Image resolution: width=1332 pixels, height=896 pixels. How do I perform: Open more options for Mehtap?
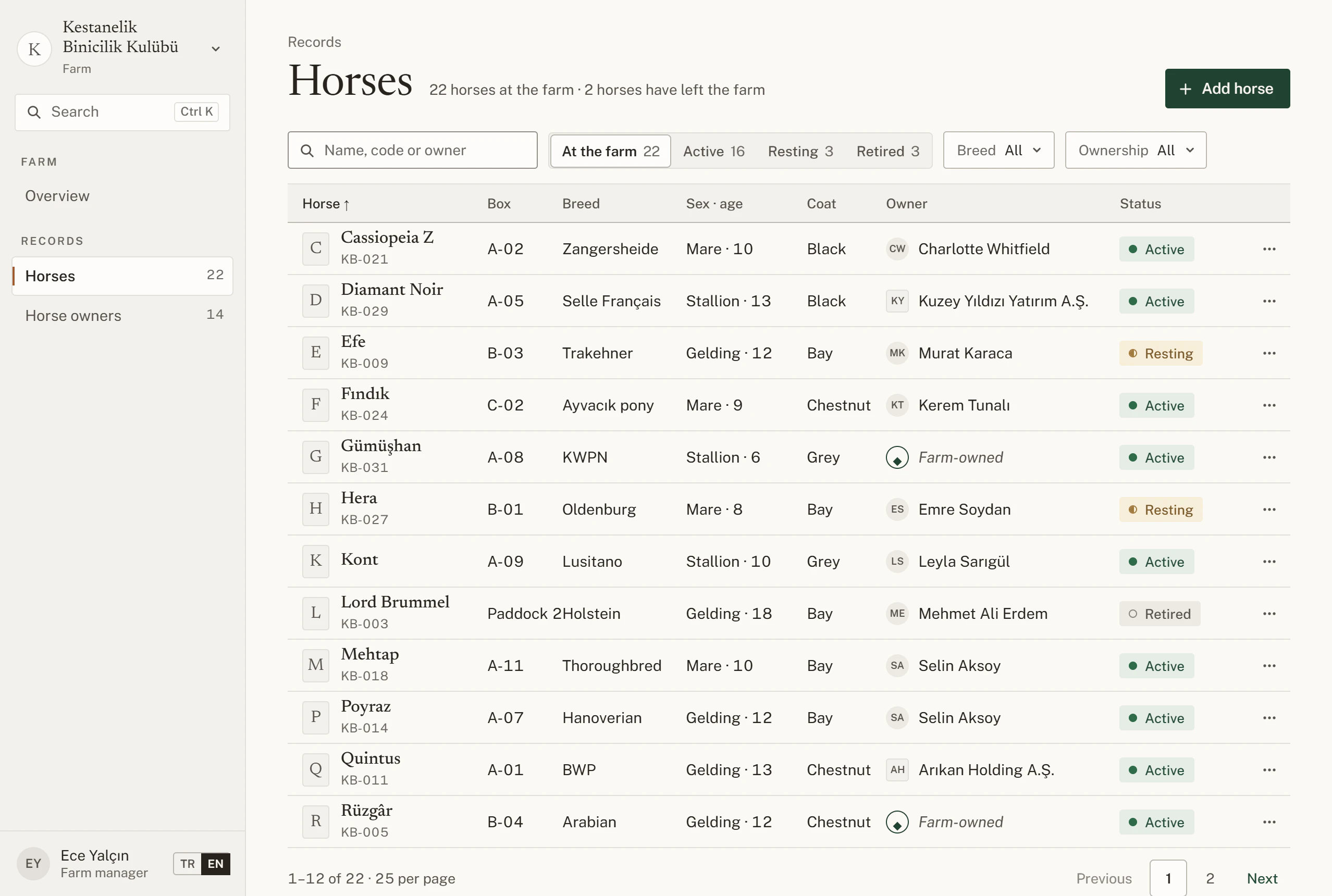(1269, 666)
